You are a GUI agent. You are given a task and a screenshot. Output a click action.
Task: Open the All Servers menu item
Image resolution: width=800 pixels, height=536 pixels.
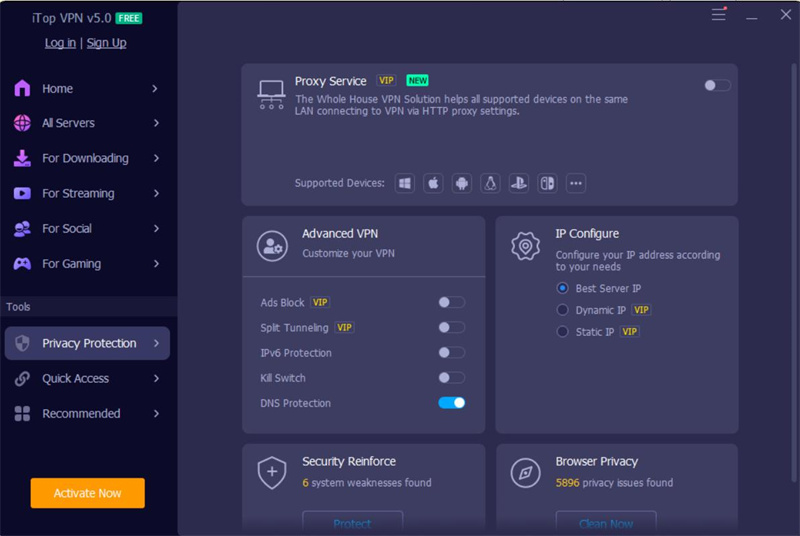[x=87, y=123]
